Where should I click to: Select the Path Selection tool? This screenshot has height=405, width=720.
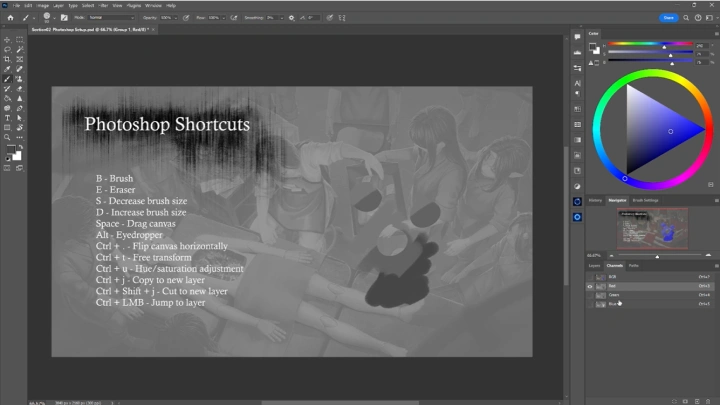pyautogui.click(x=20, y=118)
